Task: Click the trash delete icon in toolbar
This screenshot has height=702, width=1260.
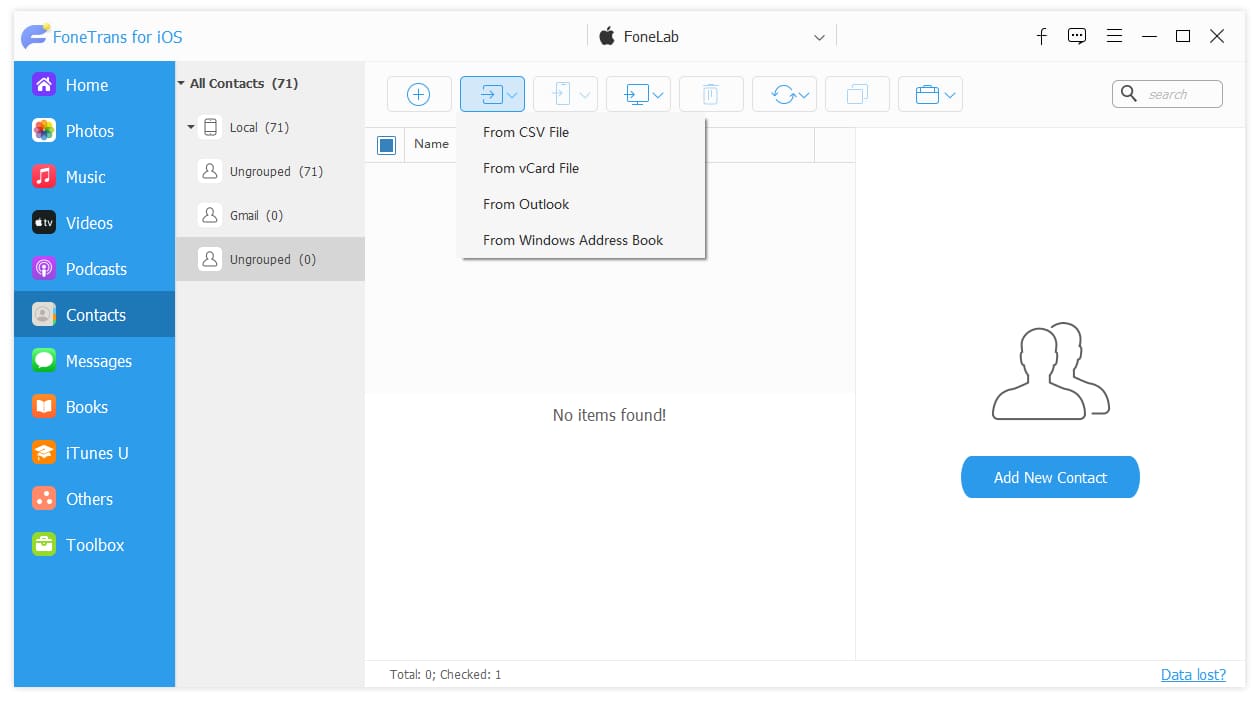Action: [x=711, y=94]
